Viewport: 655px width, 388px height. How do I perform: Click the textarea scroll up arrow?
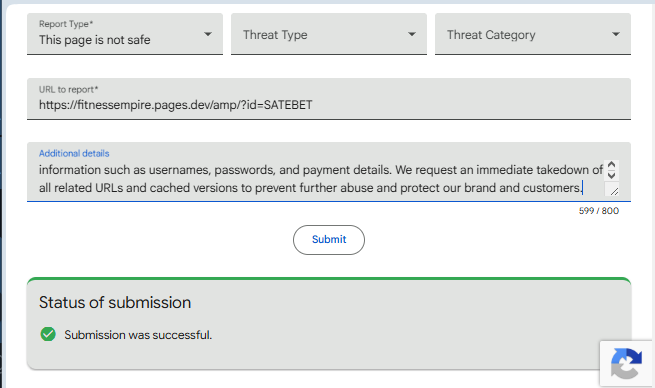pyautogui.click(x=611, y=165)
